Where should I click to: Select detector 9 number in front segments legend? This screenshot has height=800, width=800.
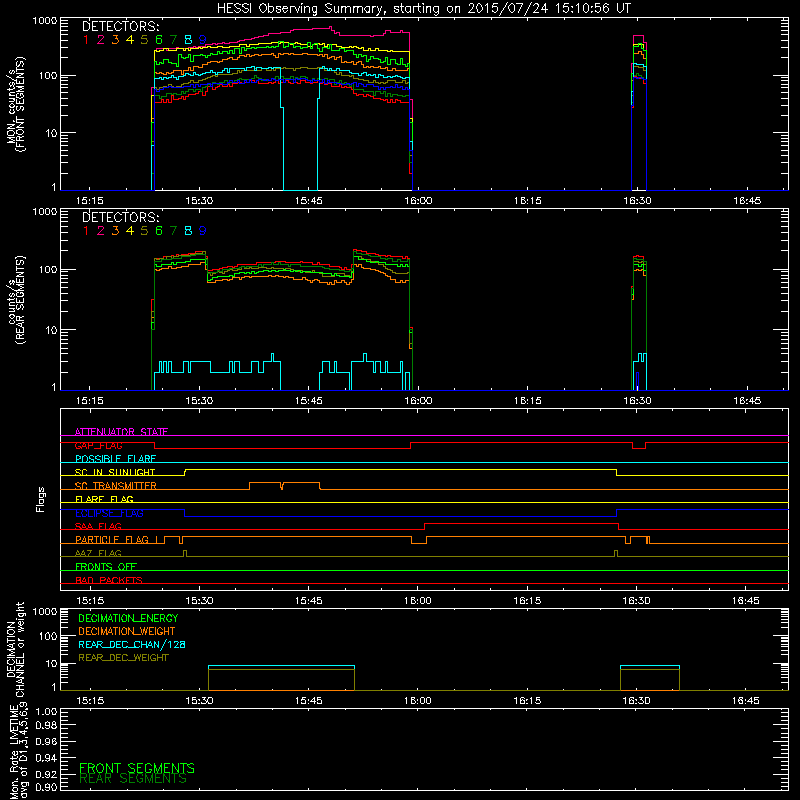point(203,40)
